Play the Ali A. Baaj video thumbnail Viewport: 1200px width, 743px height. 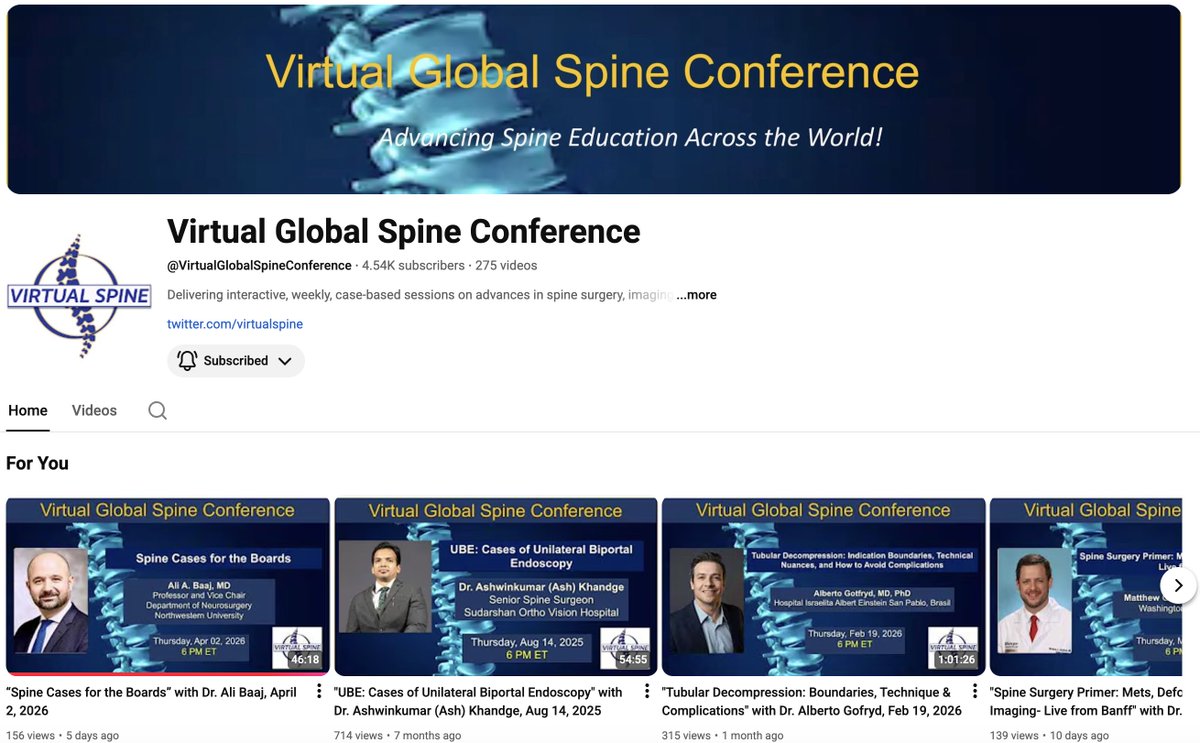(x=168, y=587)
